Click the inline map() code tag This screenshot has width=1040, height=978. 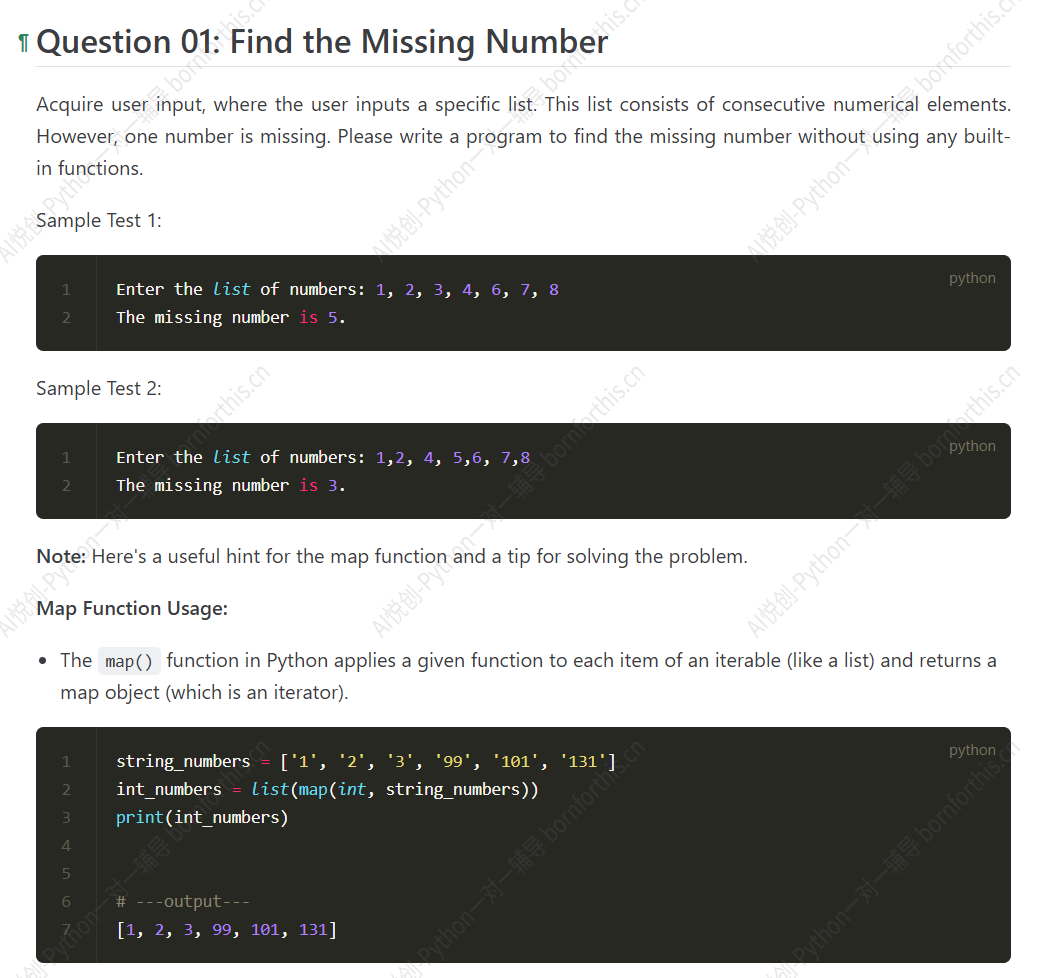[129, 661]
